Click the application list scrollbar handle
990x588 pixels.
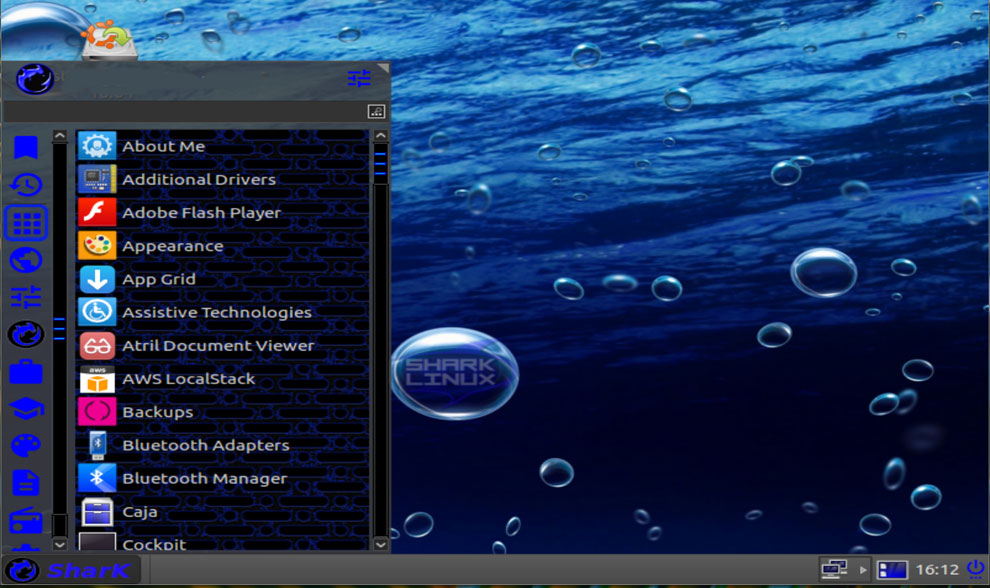(381, 164)
